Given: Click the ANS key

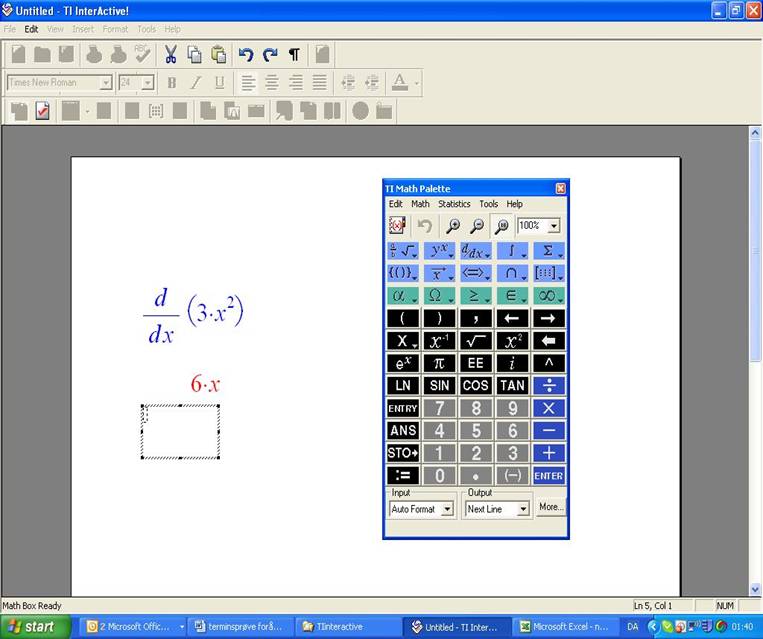Looking at the screenshot, I should 403,430.
